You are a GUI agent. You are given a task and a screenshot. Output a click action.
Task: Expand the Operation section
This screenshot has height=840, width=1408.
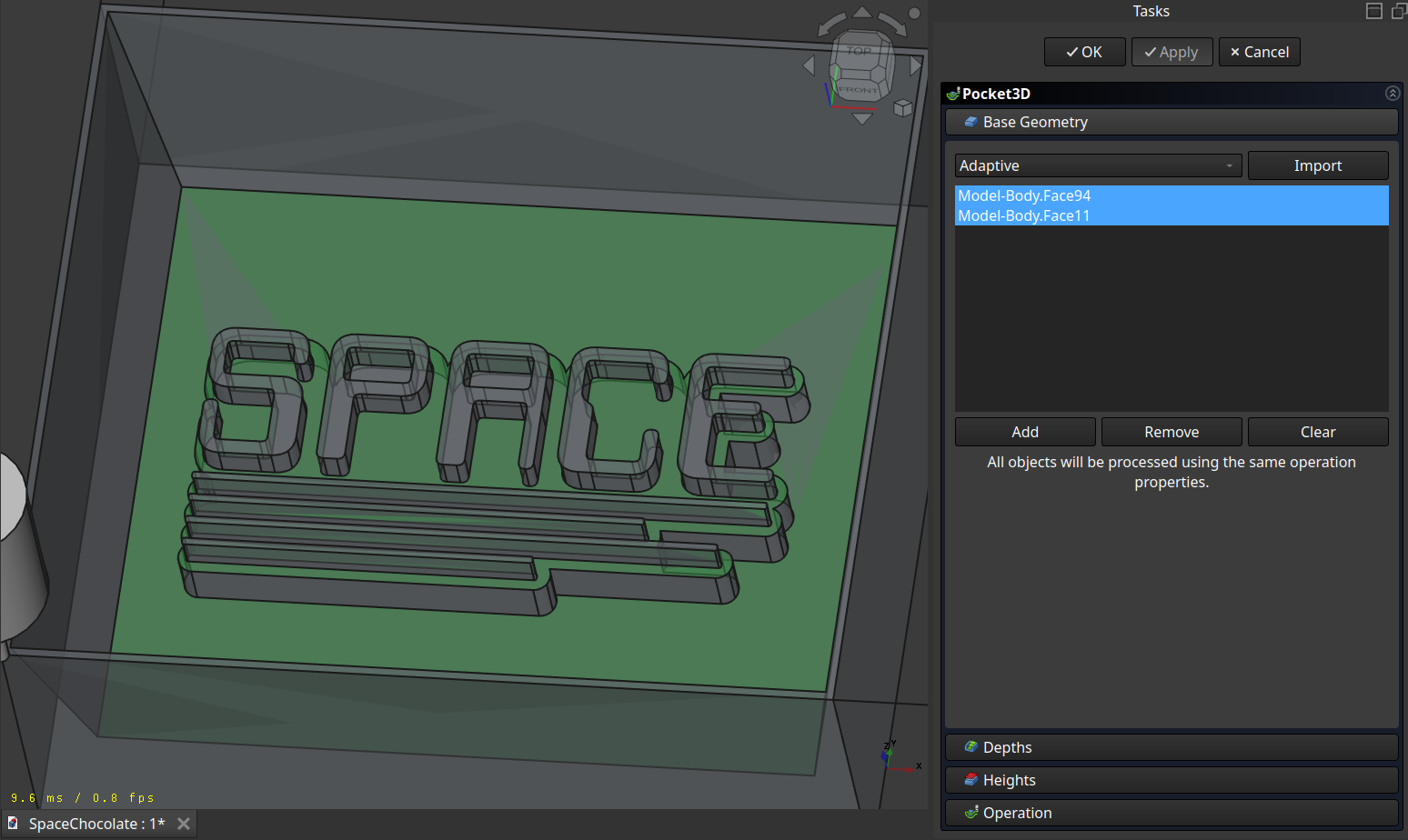click(x=1172, y=813)
